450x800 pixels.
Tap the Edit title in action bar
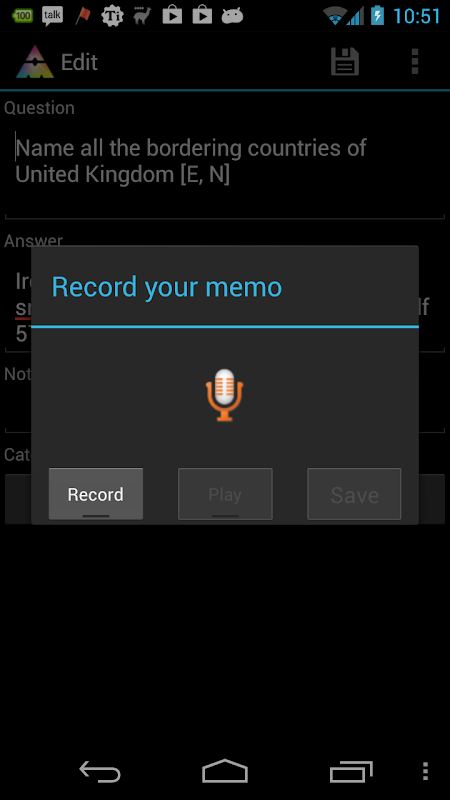pos(79,62)
